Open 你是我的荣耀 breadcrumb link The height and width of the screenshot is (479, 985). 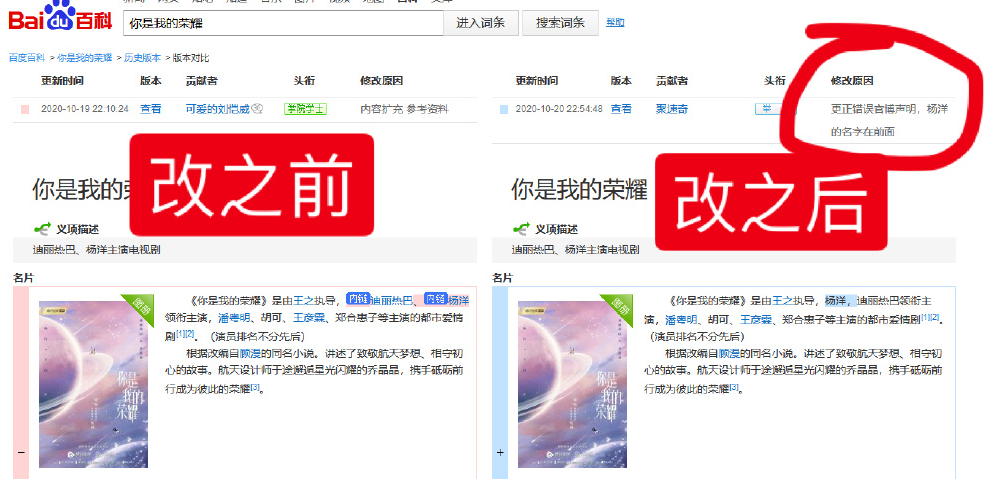coord(85,58)
